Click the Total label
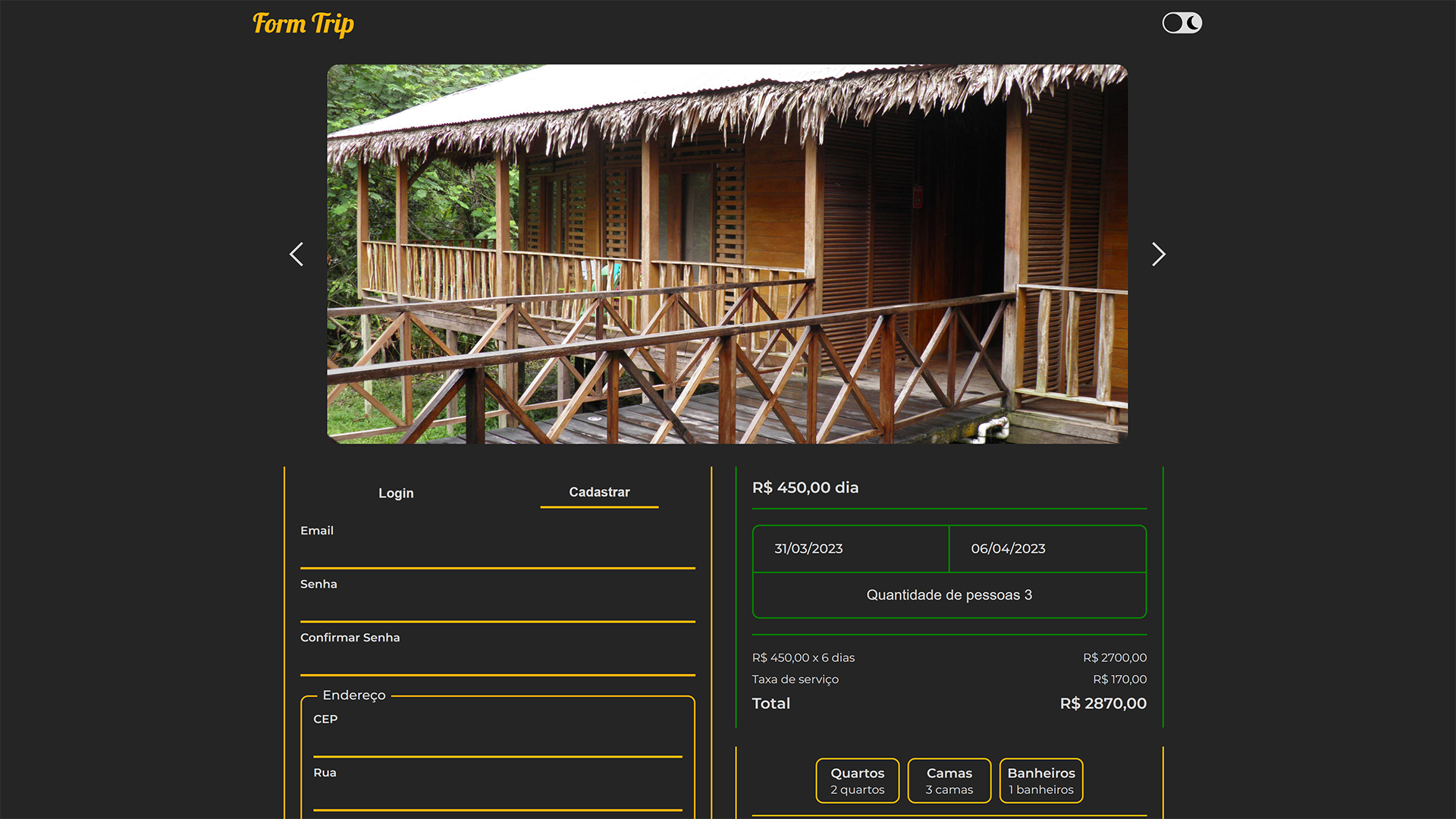1456x819 pixels. pos(771,703)
